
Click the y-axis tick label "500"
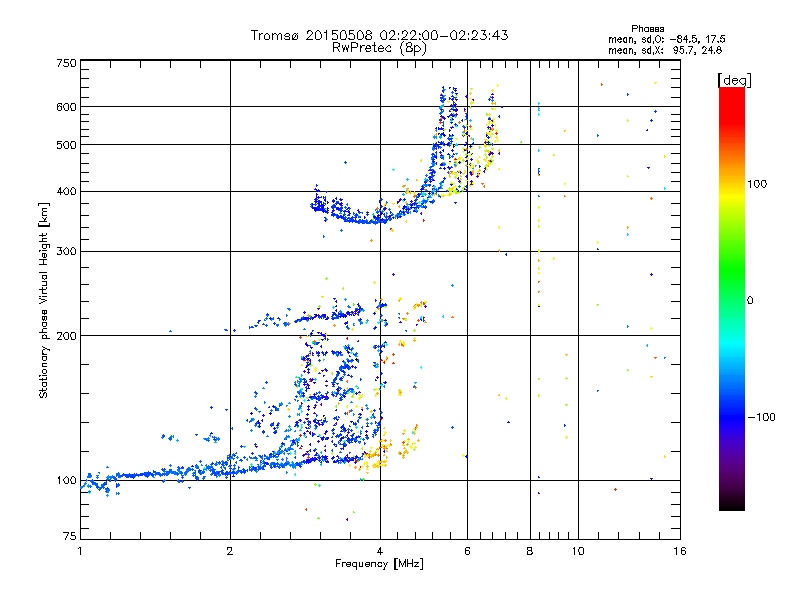coord(67,145)
